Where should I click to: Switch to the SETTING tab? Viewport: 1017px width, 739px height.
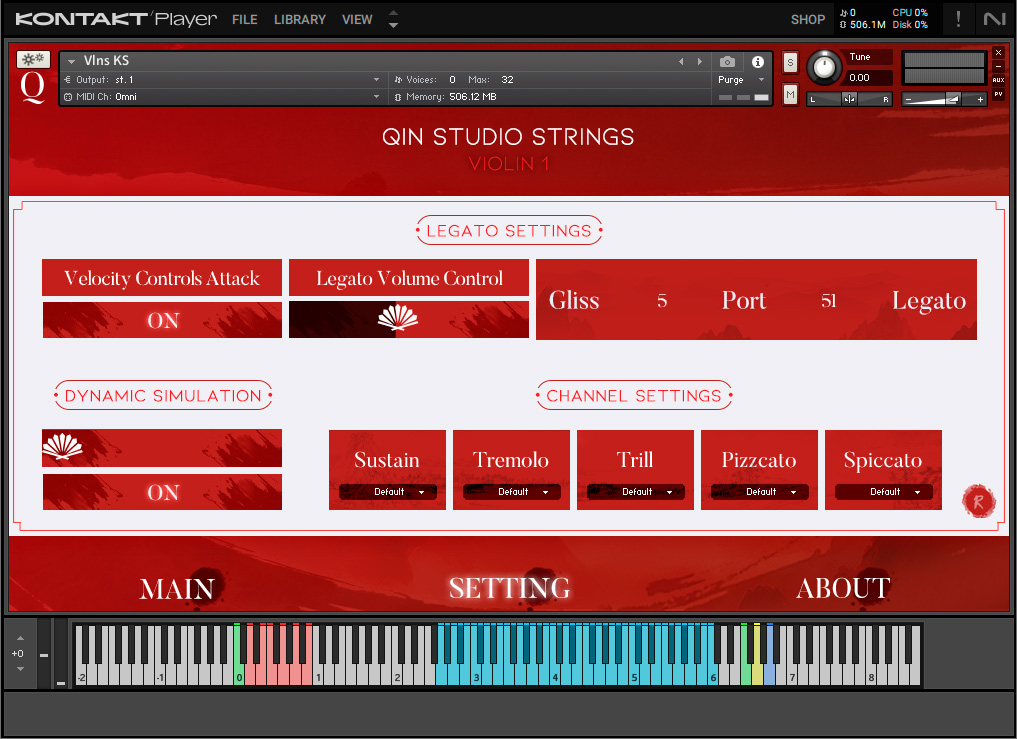[510, 588]
